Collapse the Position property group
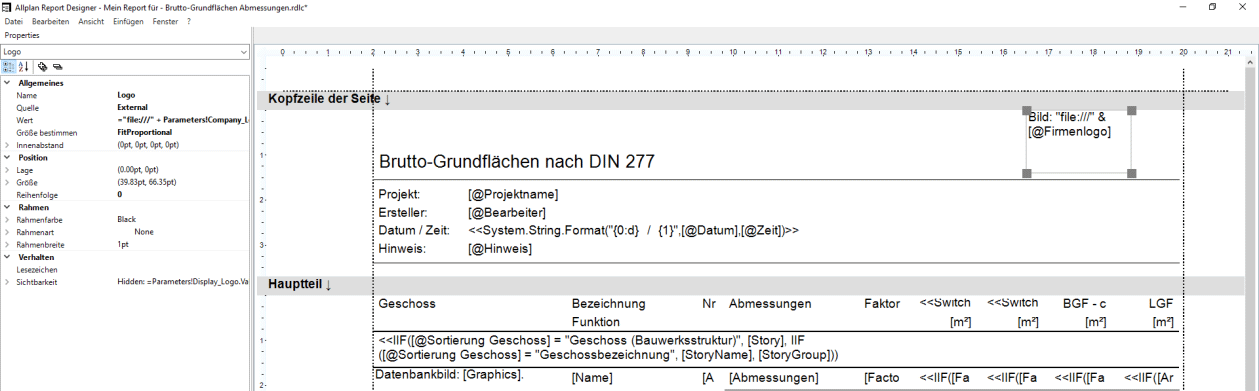The width and height of the screenshot is (1259, 391). pos(6,158)
